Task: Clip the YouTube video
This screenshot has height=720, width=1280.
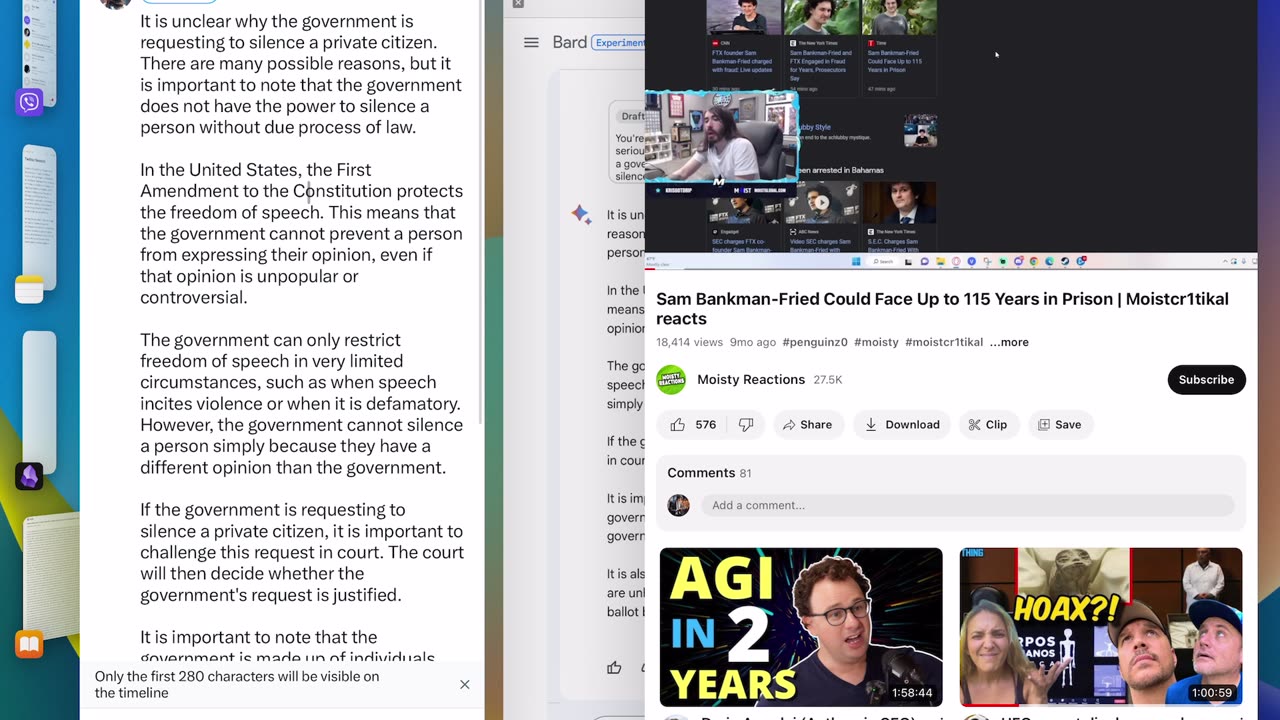Action: 988,425
